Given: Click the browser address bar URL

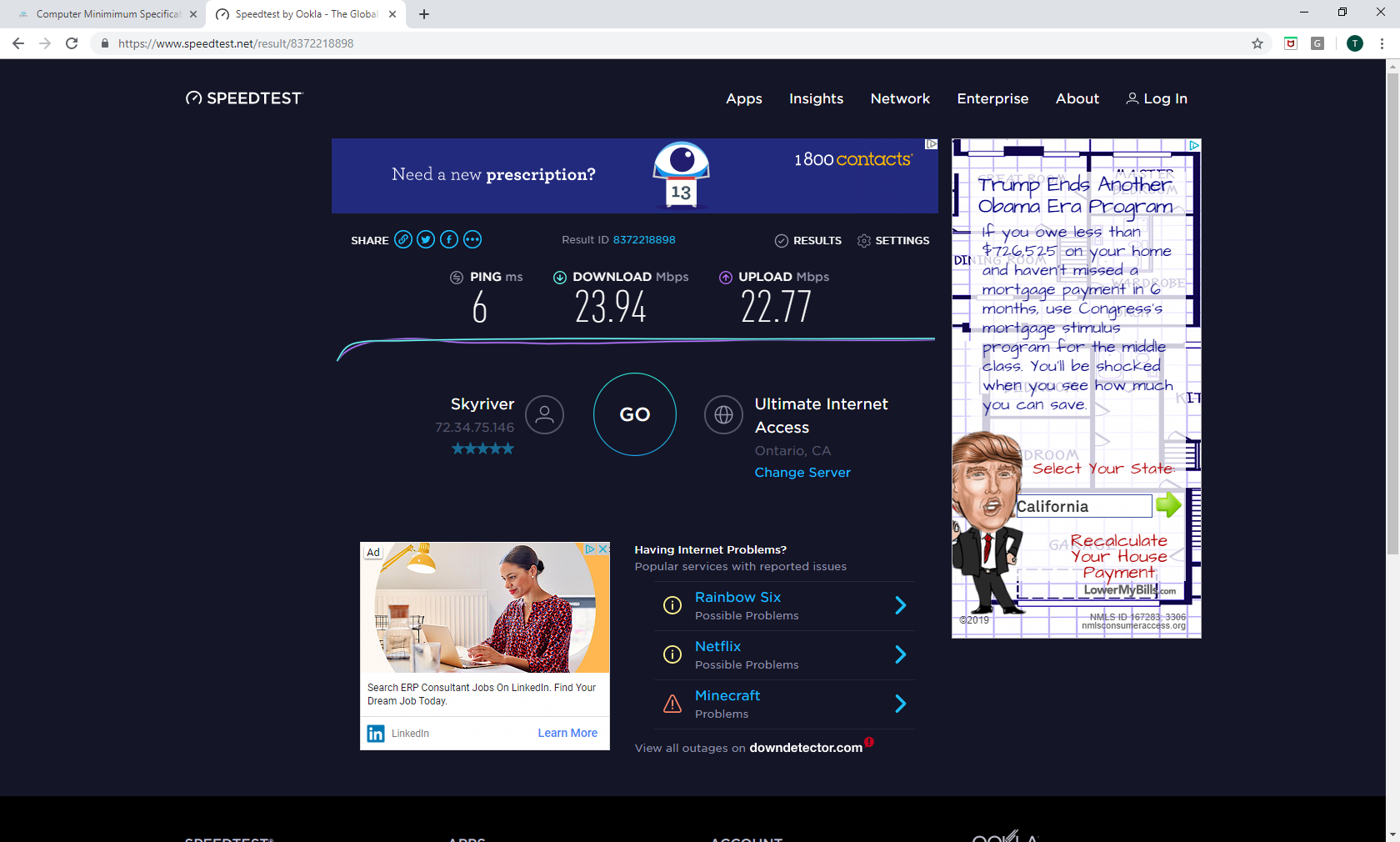Looking at the screenshot, I should (236, 43).
